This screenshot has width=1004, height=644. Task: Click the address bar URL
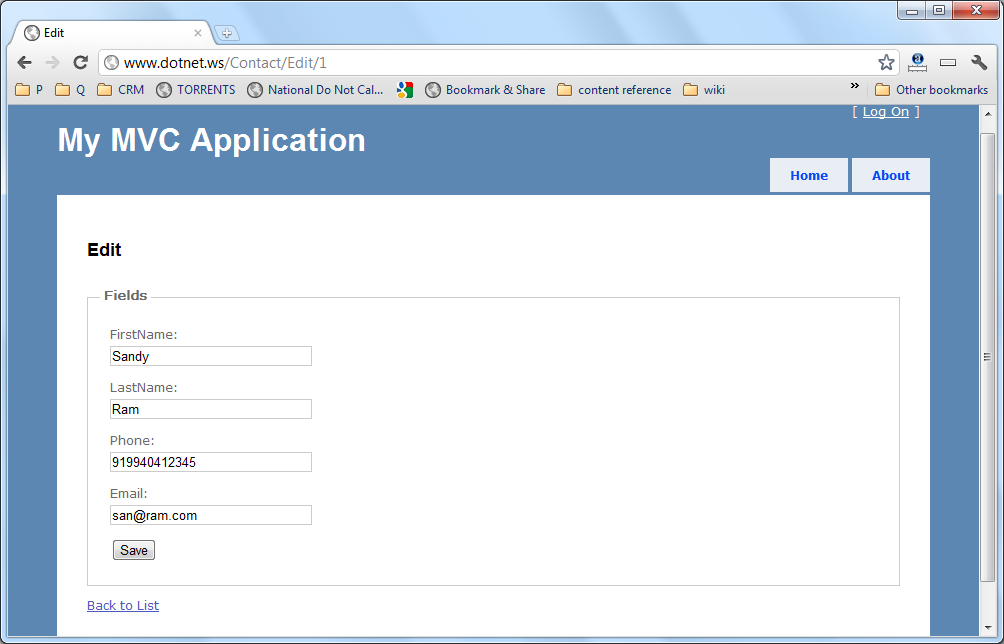point(400,63)
